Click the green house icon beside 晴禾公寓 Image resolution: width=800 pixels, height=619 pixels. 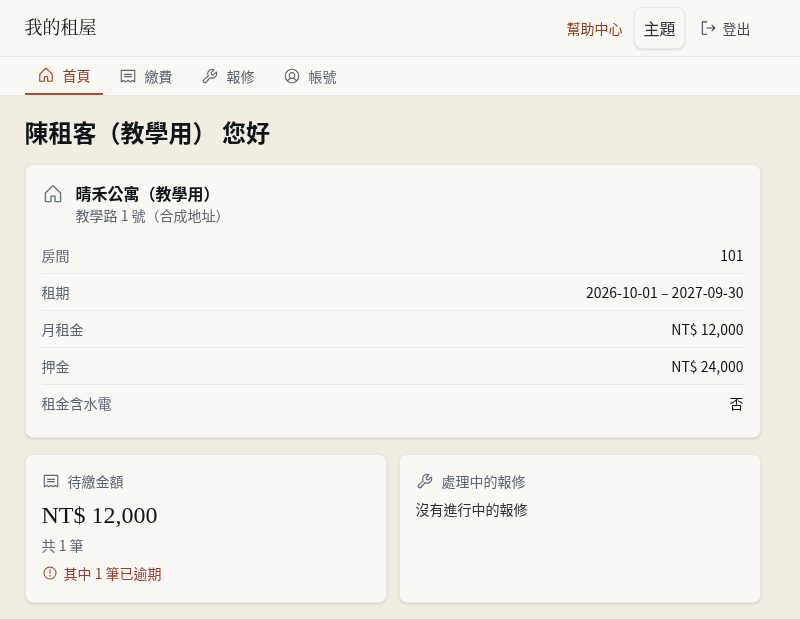click(53, 194)
